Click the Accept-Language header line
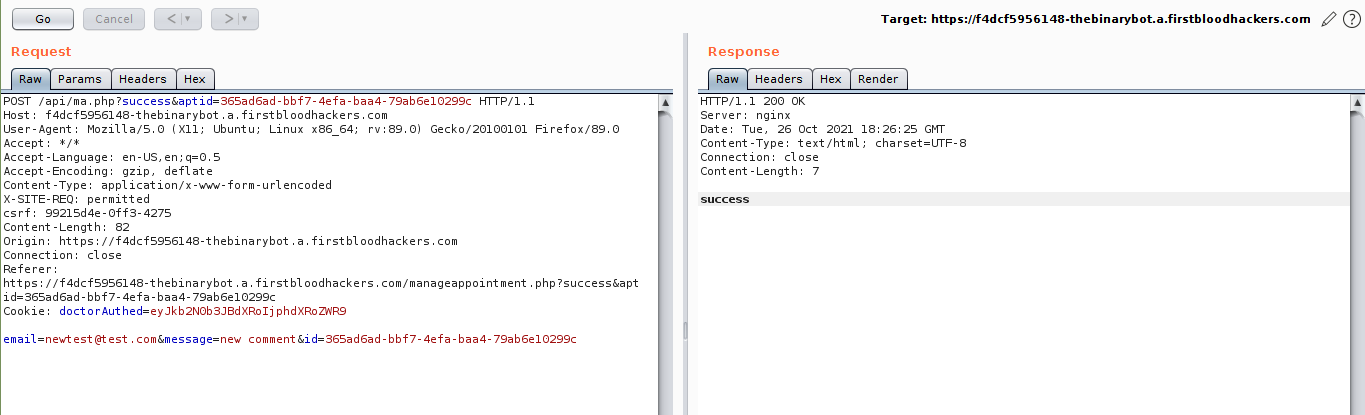The width and height of the screenshot is (1365, 415). click(112, 157)
